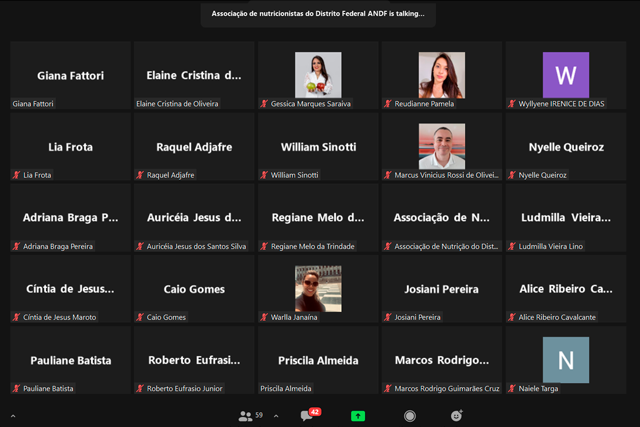The image size is (640, 427).
Task: Open the Participants panel icon
Action: [245, 416]
